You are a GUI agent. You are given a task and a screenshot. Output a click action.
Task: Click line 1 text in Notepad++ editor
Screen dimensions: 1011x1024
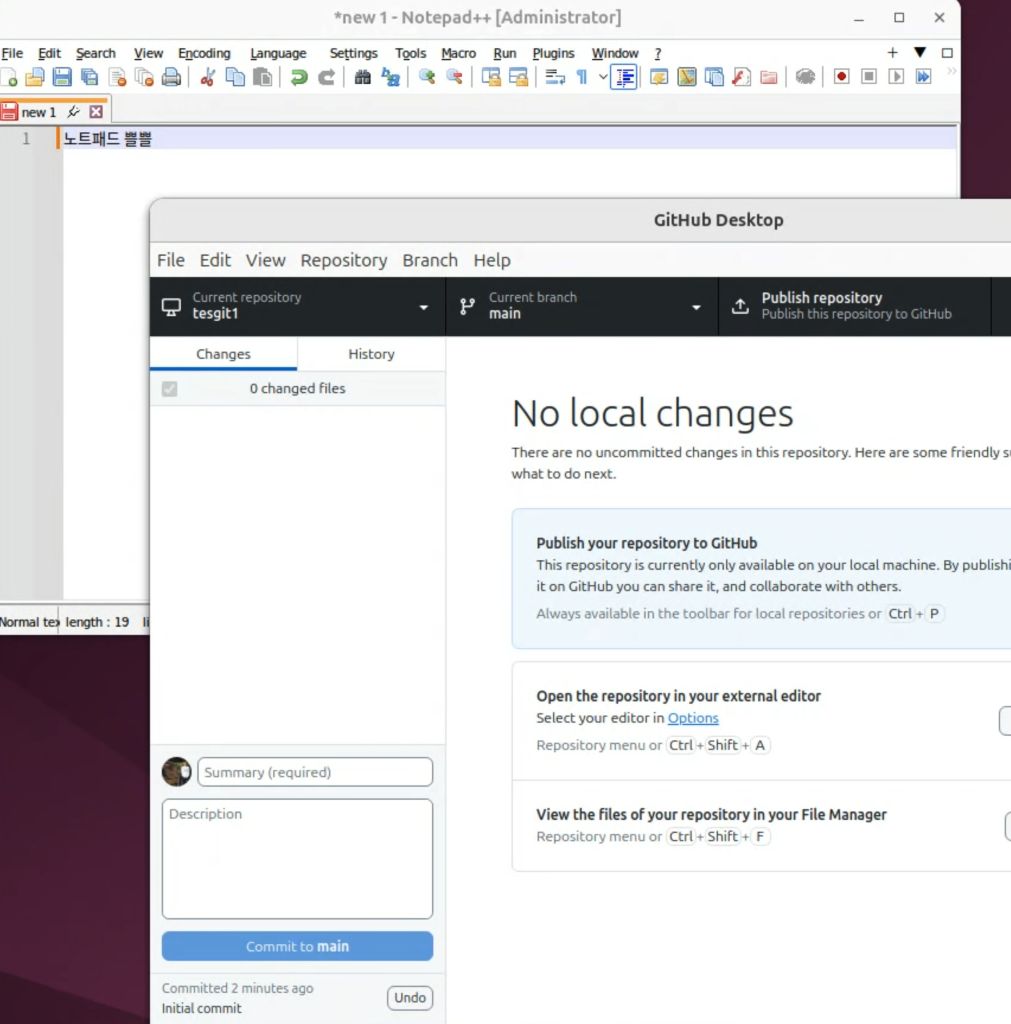click(107, 138)
